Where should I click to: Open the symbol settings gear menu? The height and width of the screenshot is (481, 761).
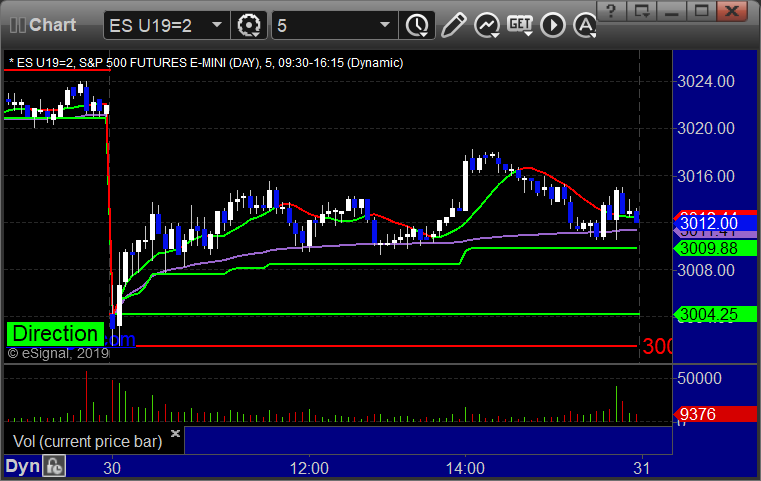[x=248, y=25]
